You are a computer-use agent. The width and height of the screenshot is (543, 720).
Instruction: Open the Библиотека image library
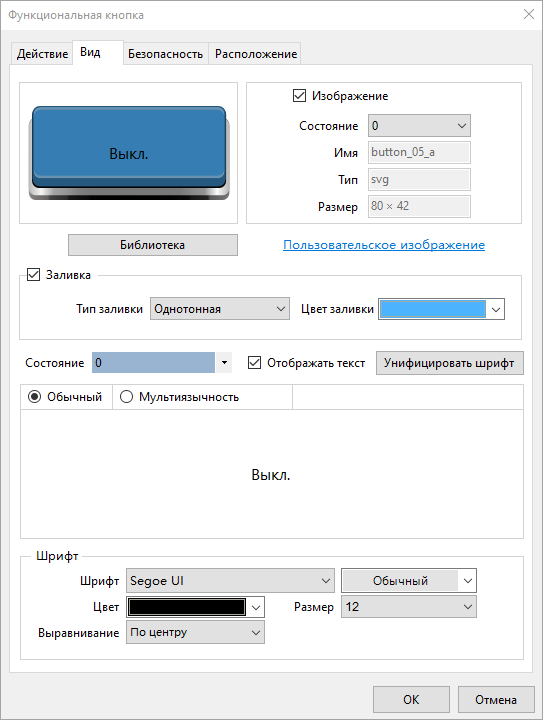click(153, 245)
